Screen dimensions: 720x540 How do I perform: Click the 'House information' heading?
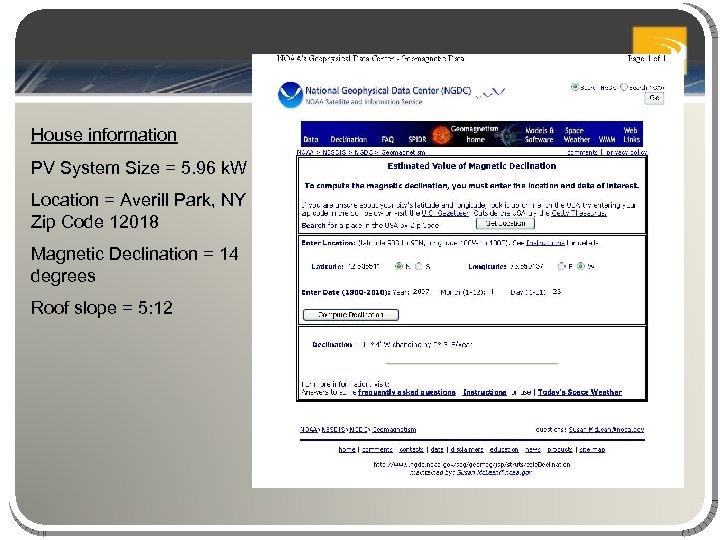coord(104,135)
